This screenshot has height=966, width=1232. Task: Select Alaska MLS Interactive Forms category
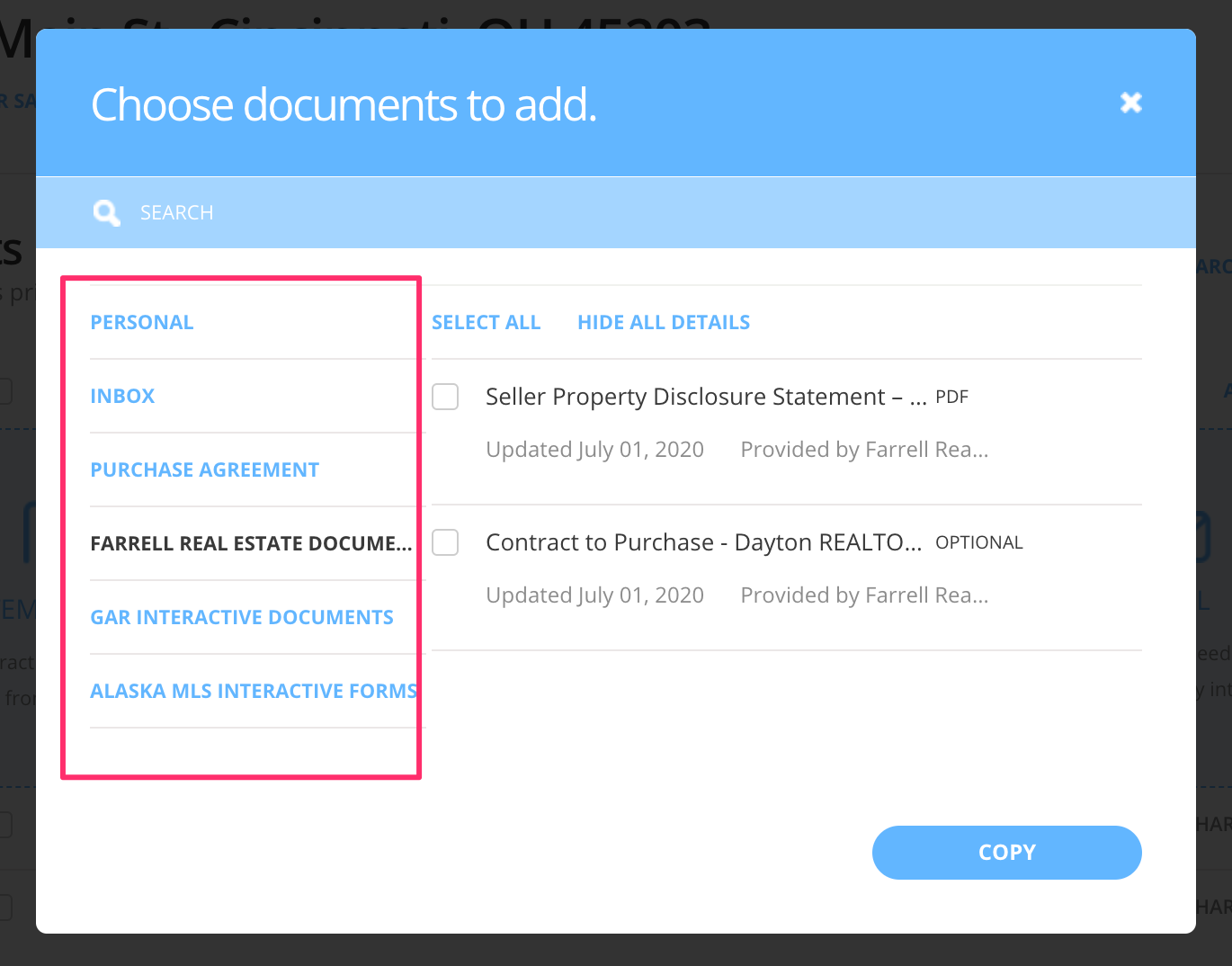(253, 690)
